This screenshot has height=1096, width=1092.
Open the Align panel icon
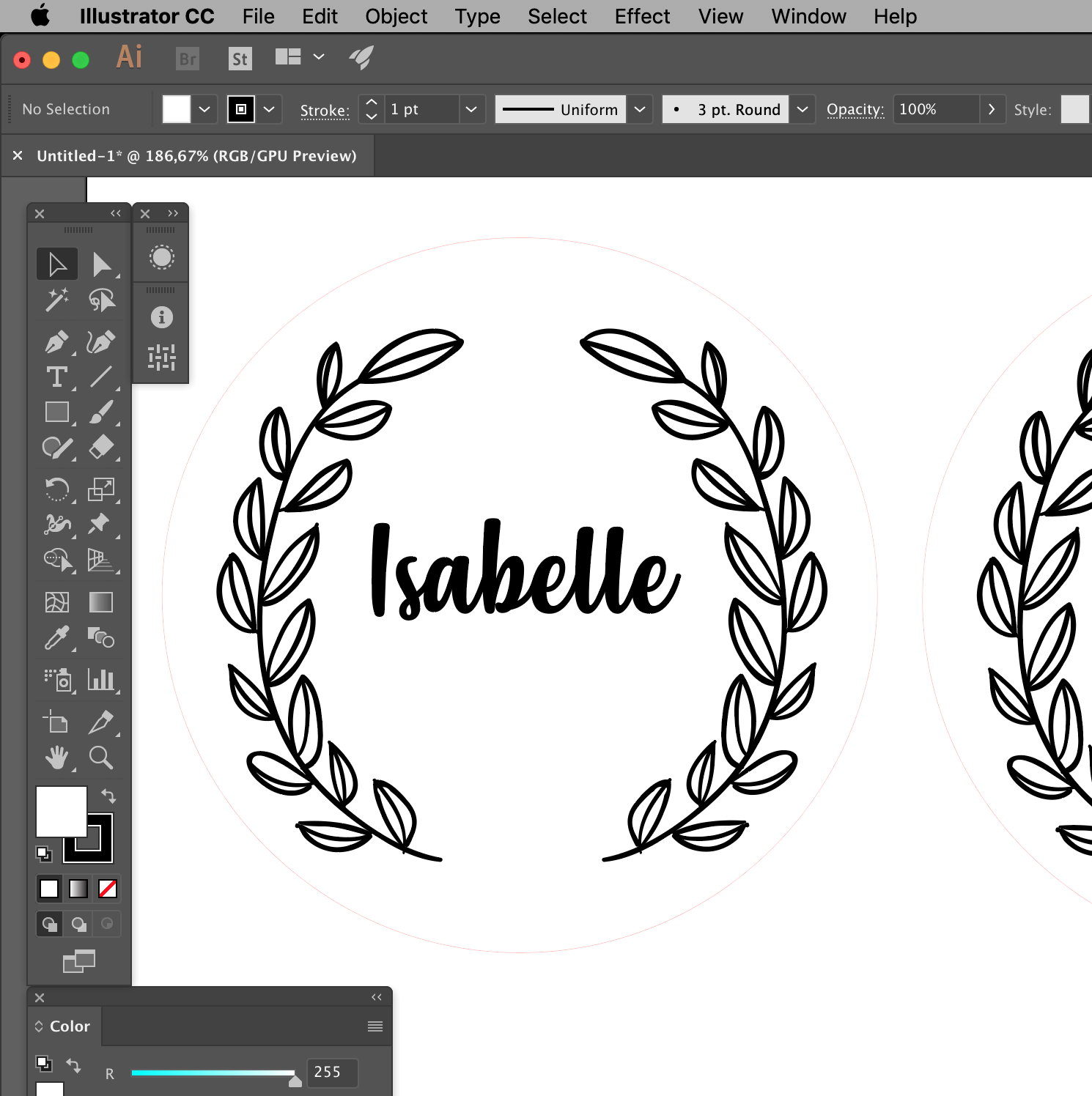coord(162,358)
